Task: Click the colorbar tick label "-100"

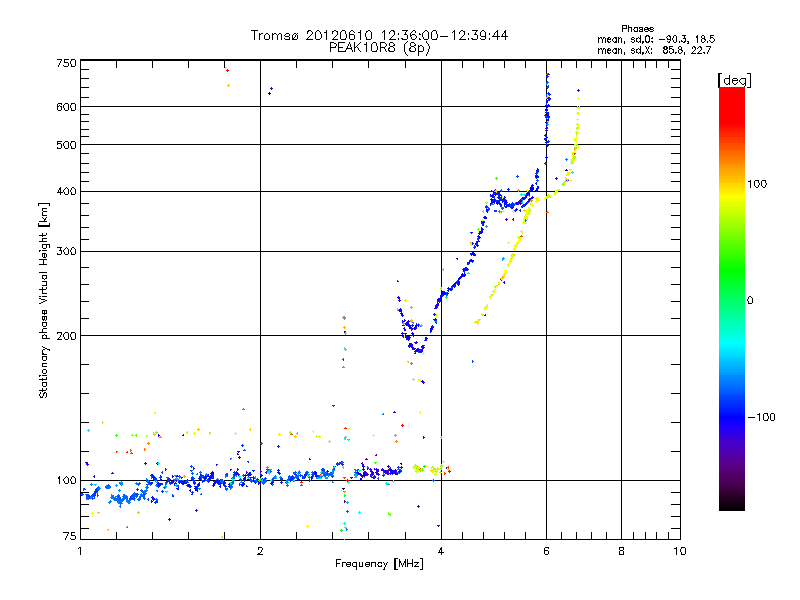Action: (761, 417)
